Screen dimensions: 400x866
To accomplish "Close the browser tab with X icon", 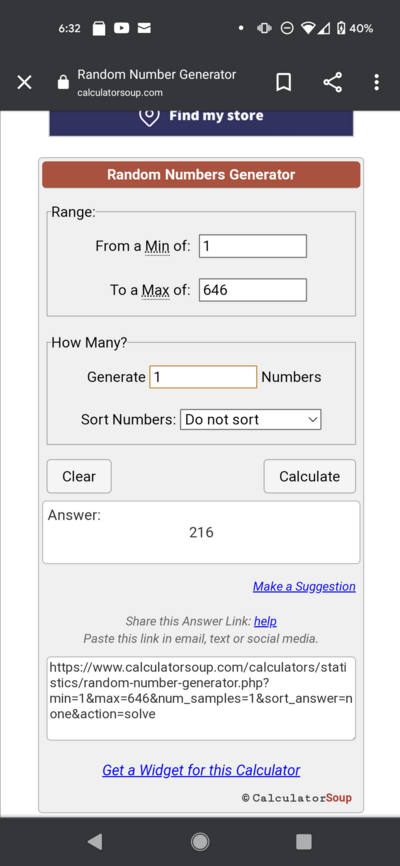I will point(24,83).
